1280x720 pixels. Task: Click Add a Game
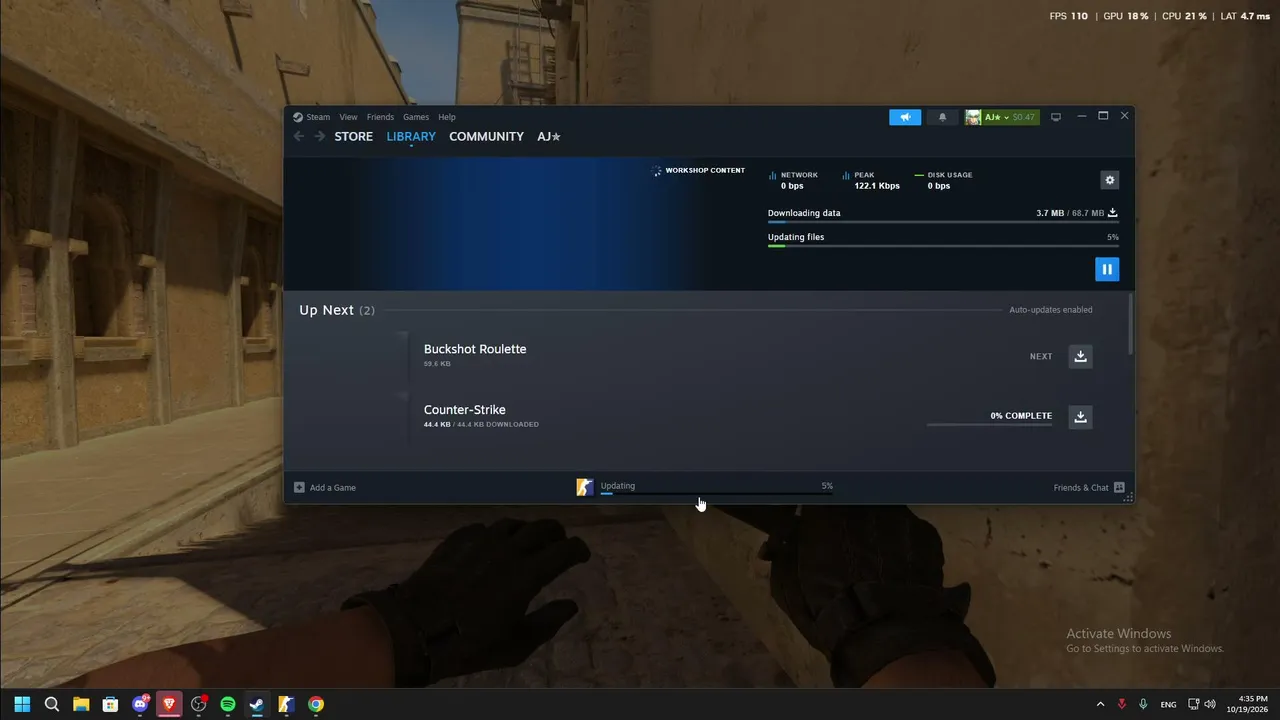click(x=325, y=488)
